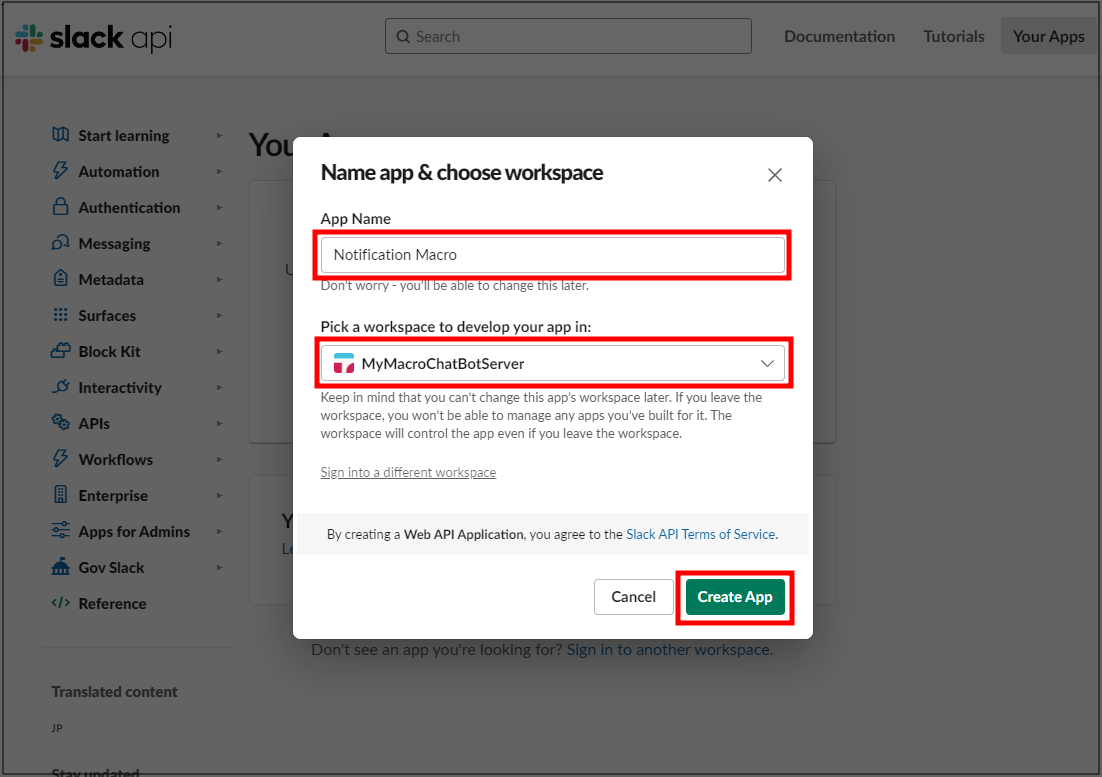Image resolution: width=1102 pixels, height=777 pixels.
Task: Click the MyMacroChatBotServer workspace icon
Action: click(344, 363)
